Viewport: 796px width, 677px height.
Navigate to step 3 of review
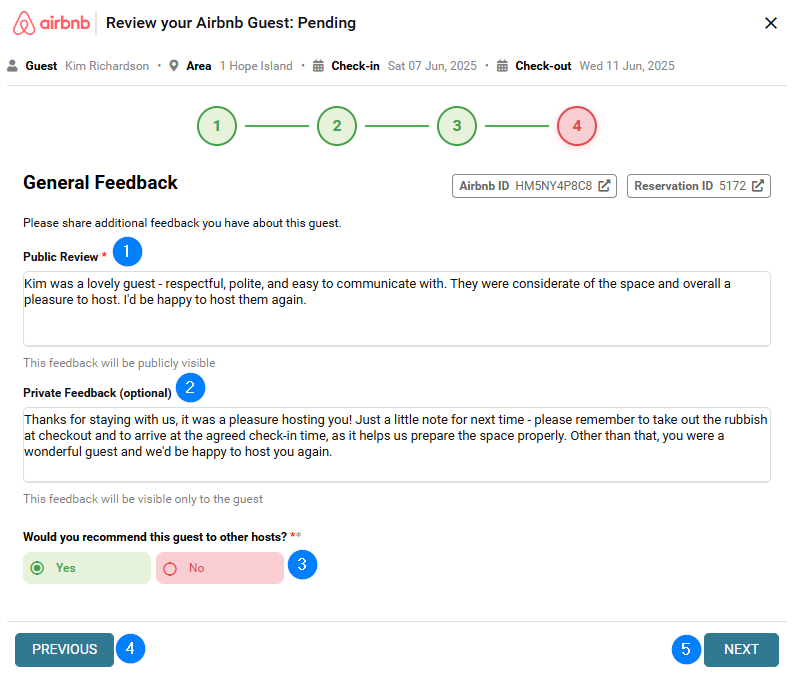pos(457,126)
